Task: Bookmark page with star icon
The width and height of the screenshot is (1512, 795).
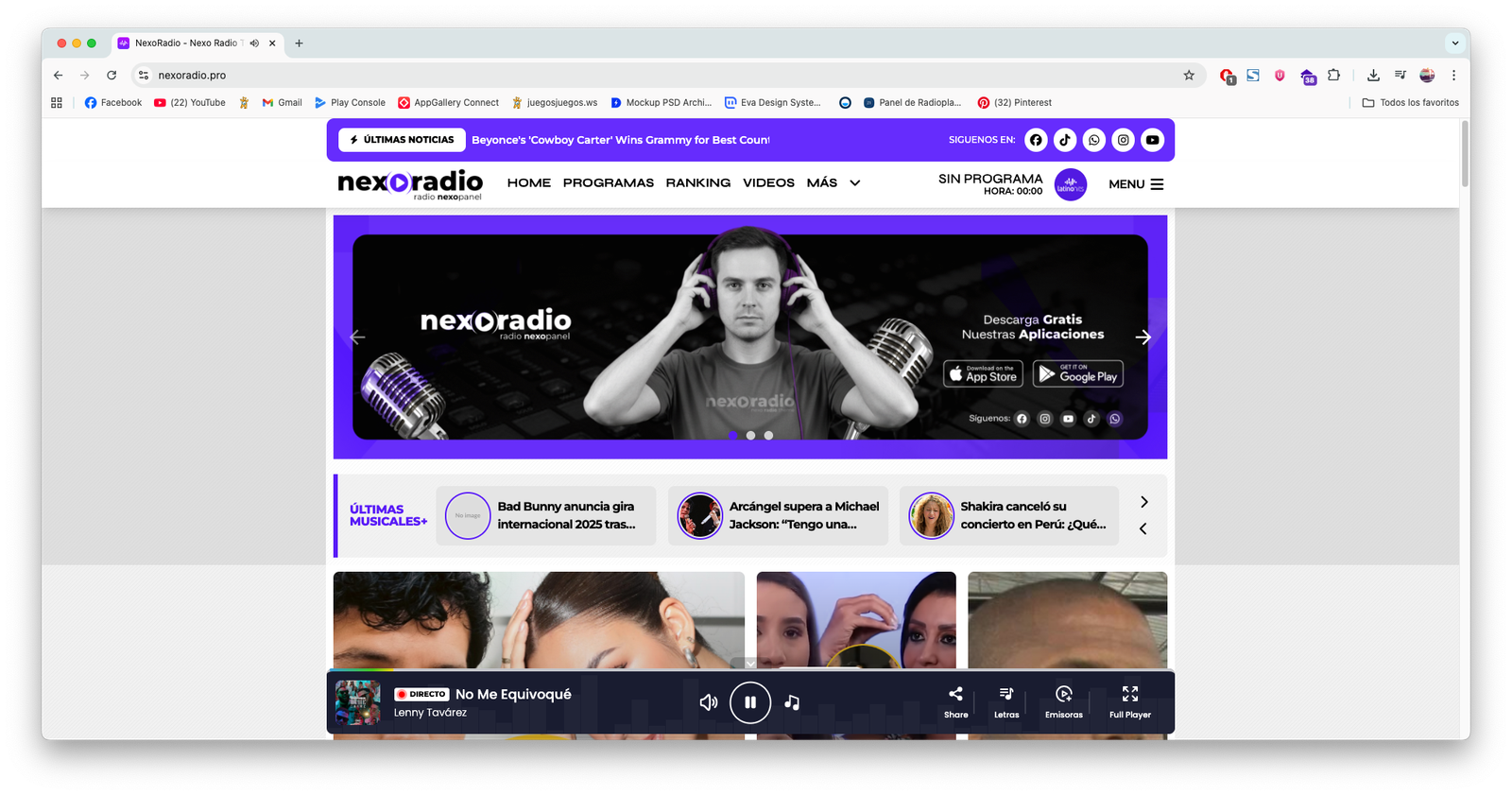Action: (1189, 75)
